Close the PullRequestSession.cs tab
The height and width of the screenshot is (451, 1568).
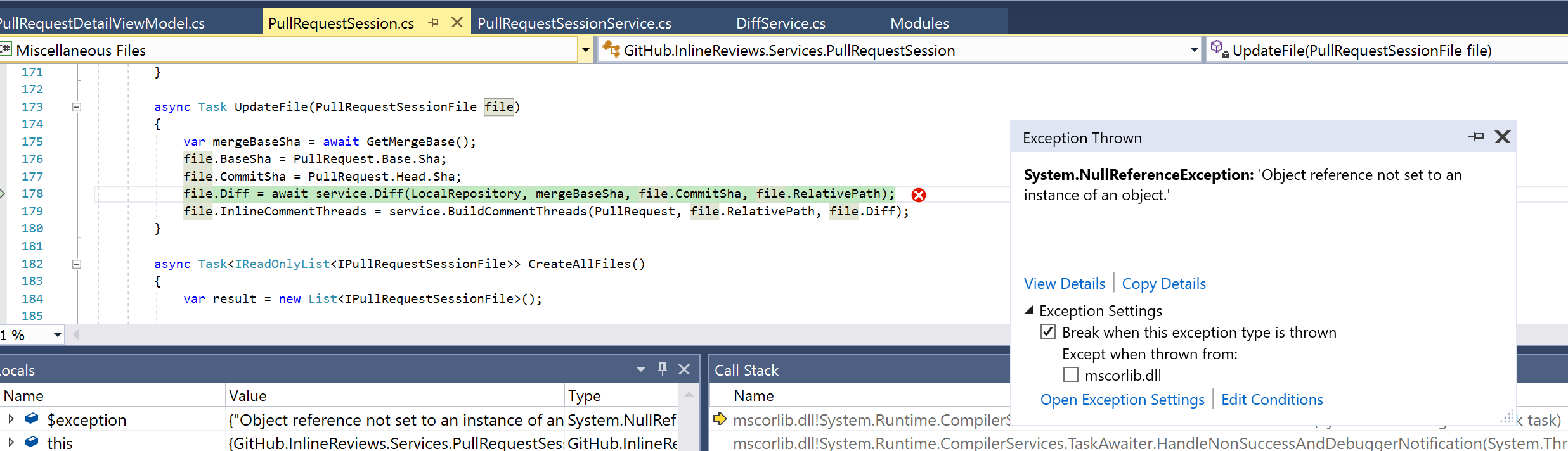pyautogui.click(x=457, y=22)
